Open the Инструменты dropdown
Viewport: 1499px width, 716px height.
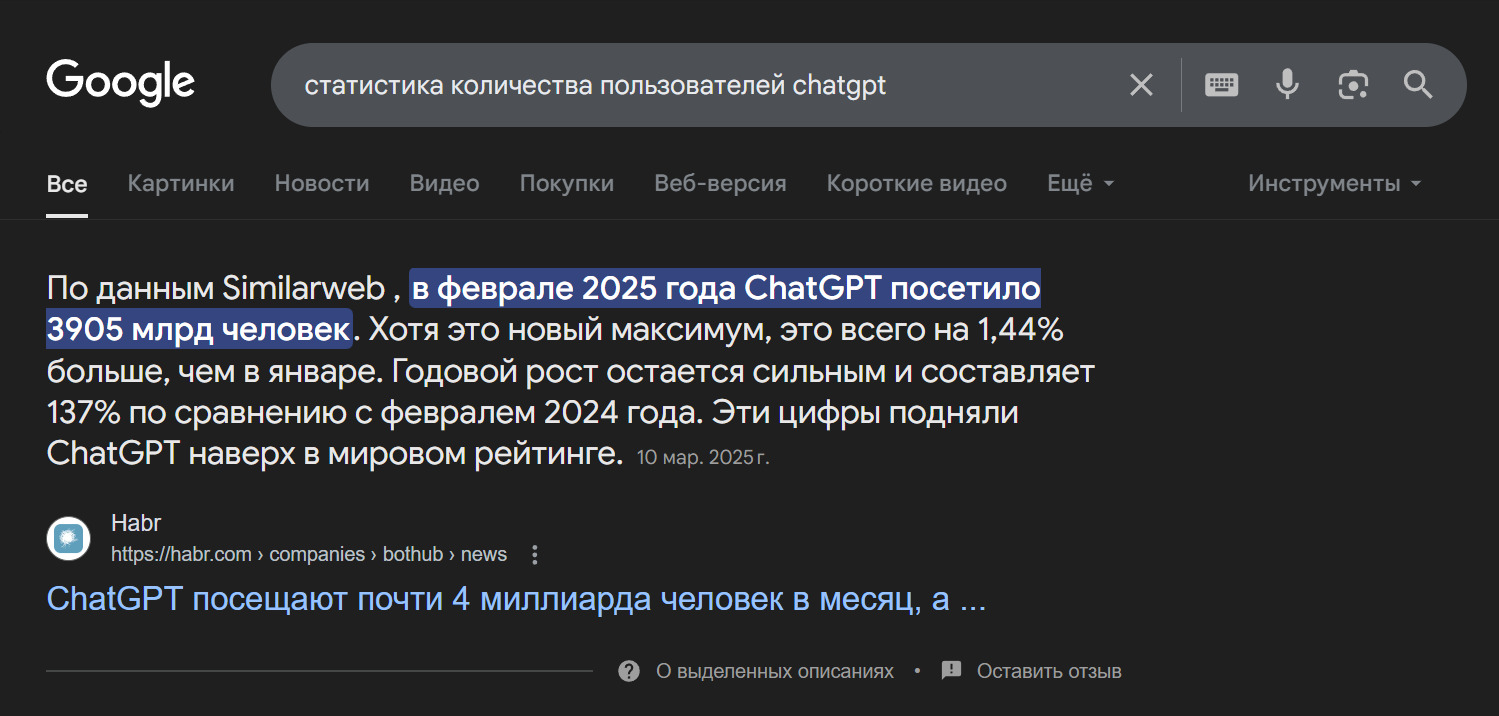pos(1334,184)
